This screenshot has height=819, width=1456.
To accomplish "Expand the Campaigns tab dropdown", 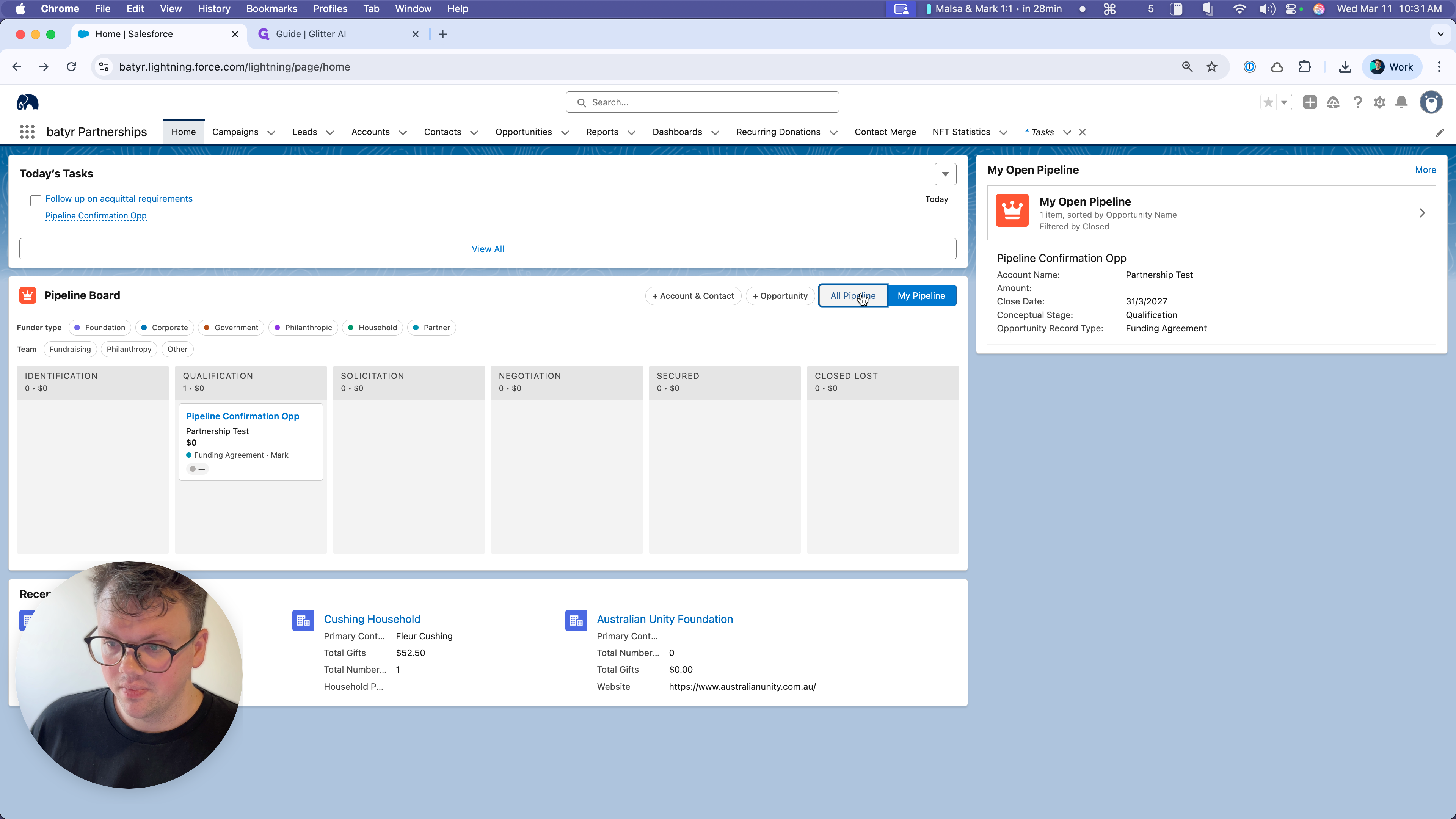I will click(271, 133).
